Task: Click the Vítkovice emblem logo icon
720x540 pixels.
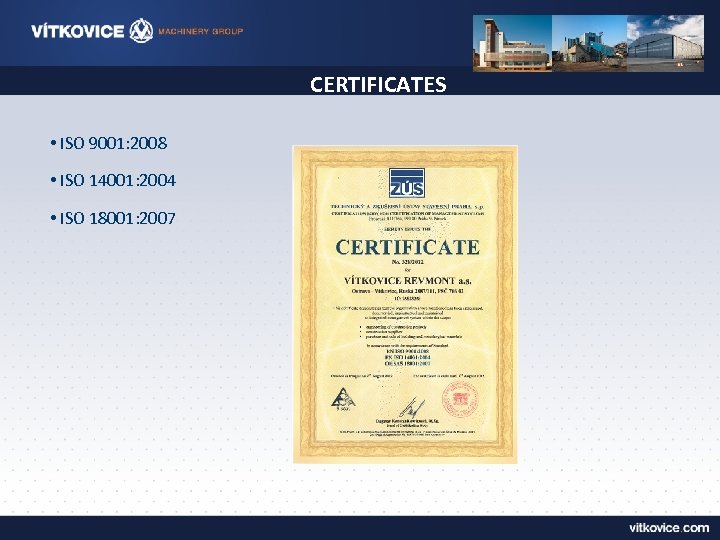Action: tap(141, 31)
